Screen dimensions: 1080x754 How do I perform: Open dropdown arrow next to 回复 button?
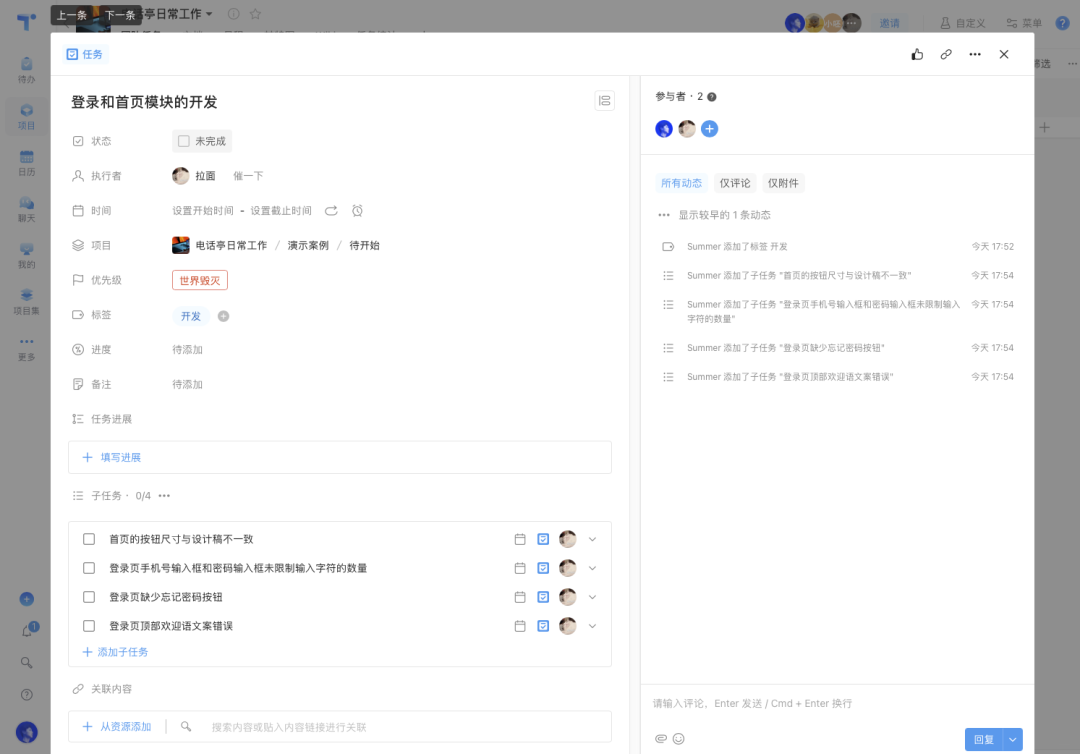pyautogui.click(x=1013, y=739)
